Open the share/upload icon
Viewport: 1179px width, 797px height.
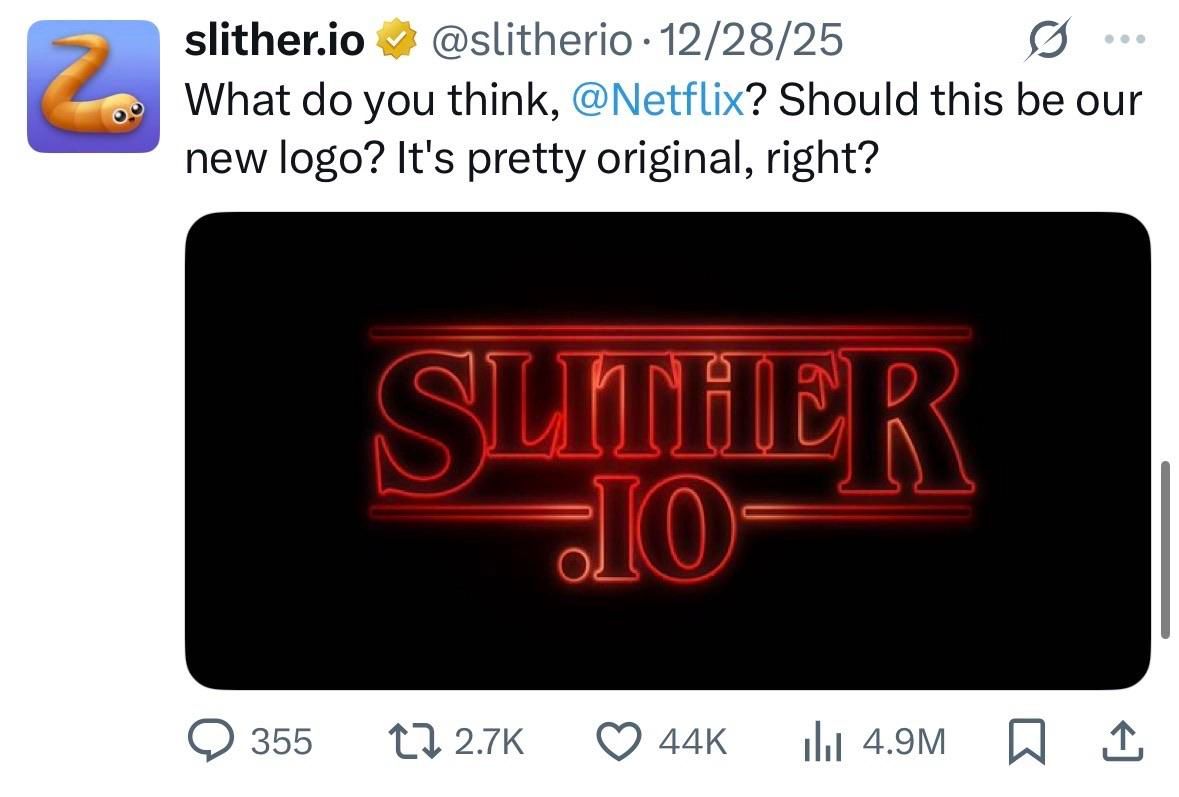[x=1121, y=742]
